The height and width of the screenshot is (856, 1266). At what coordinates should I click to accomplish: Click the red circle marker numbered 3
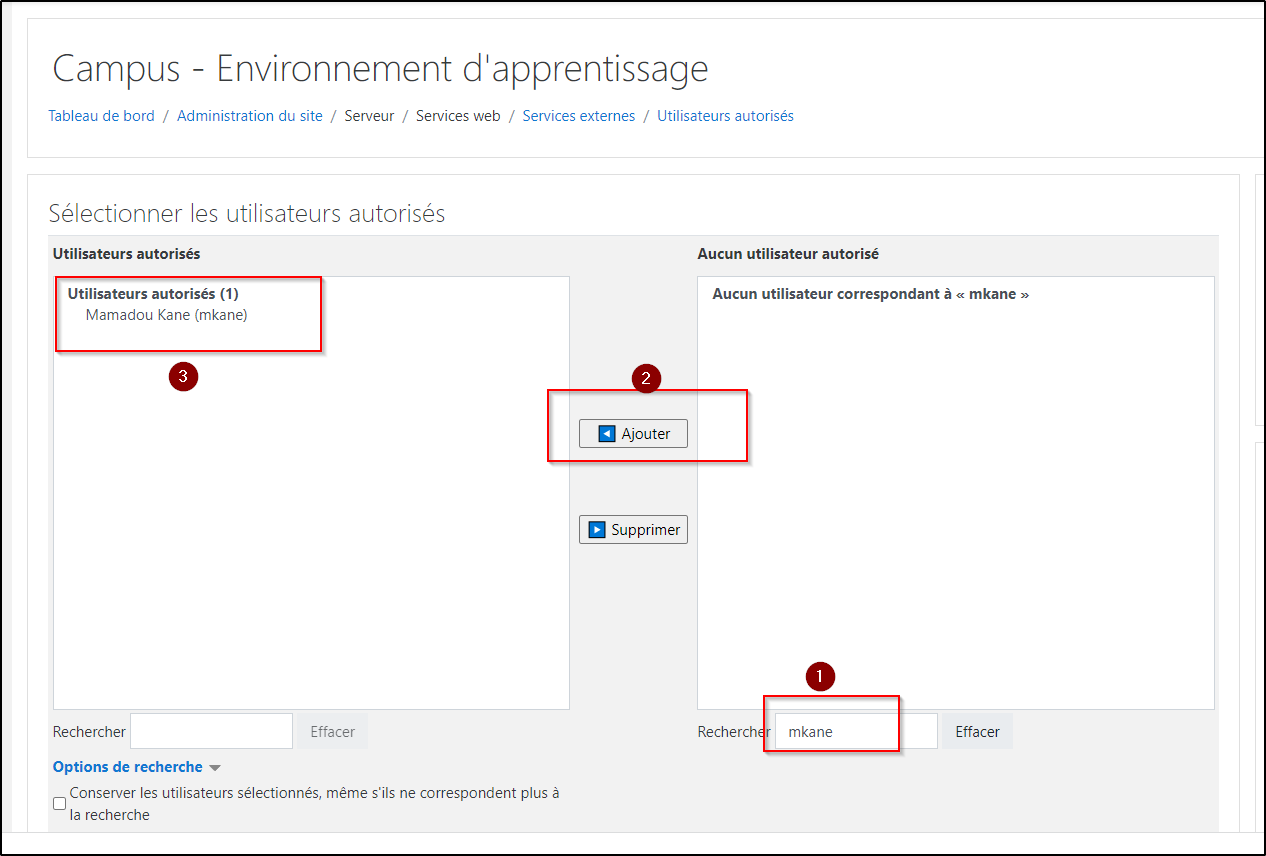click(x=182, y=377)
